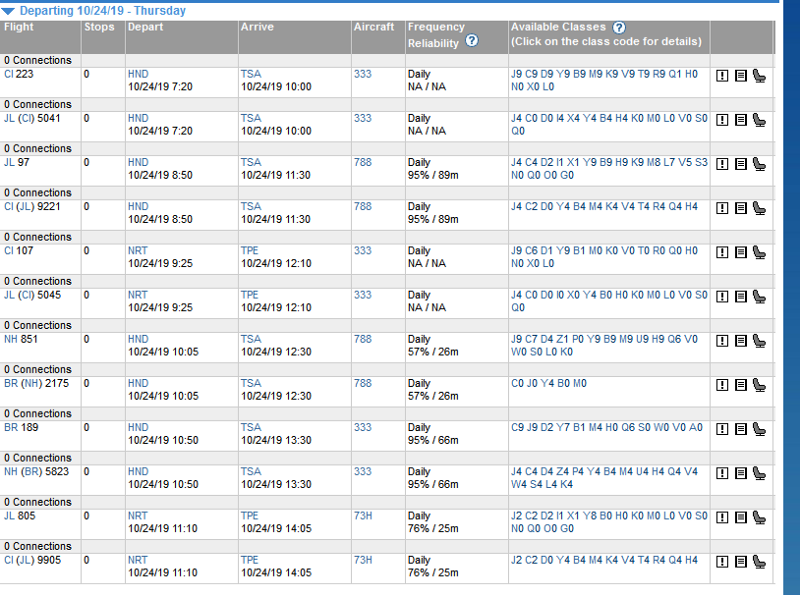Select class C6 for CI 107
800x595 pixels.
tap(532, 251)
